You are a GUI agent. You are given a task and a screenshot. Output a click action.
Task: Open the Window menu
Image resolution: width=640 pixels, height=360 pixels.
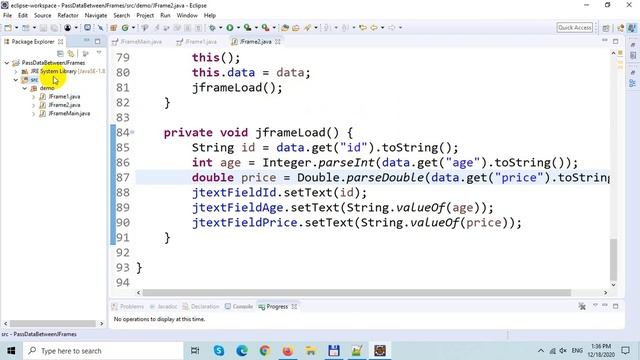point(187,16)
